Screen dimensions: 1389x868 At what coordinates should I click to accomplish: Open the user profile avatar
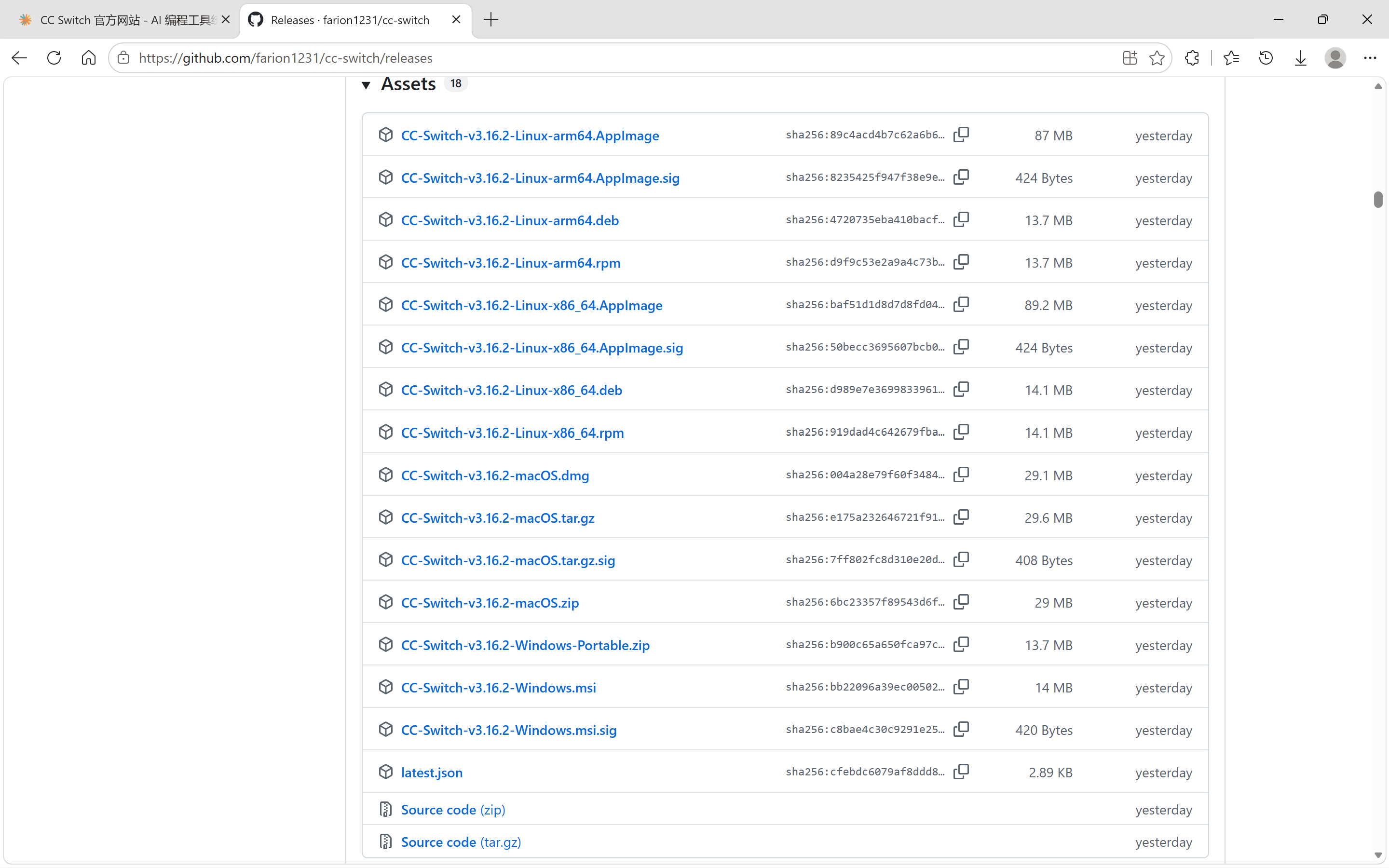tap(1335, 58)
